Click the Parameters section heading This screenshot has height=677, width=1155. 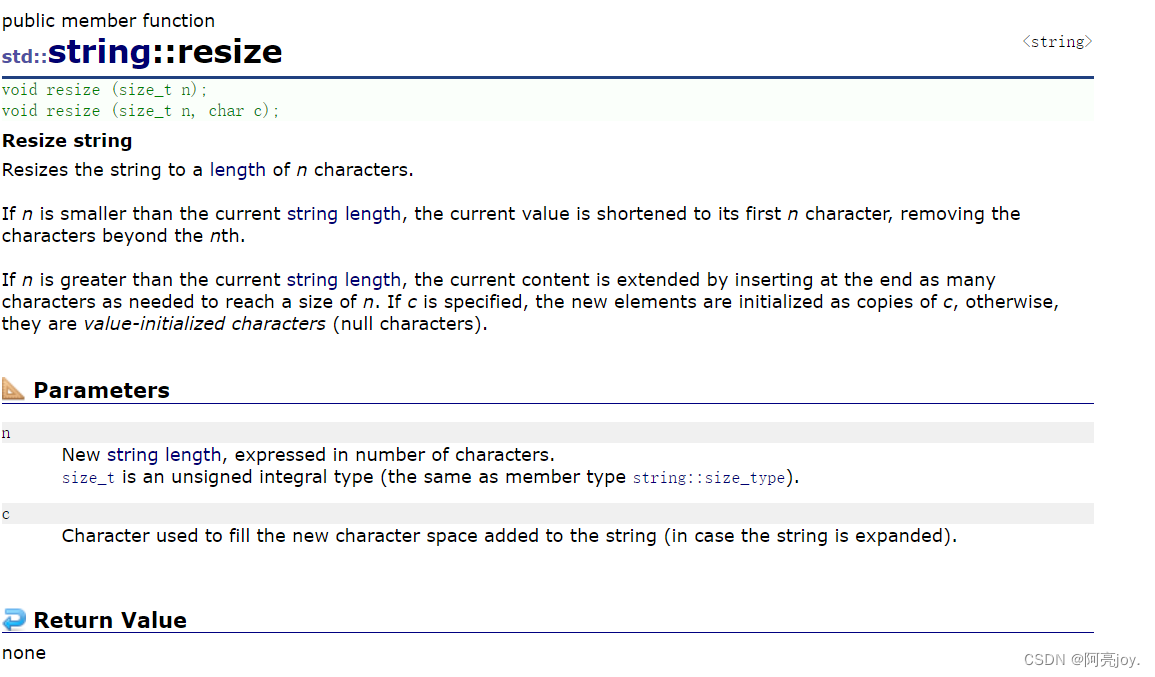(x=102, y=390)
